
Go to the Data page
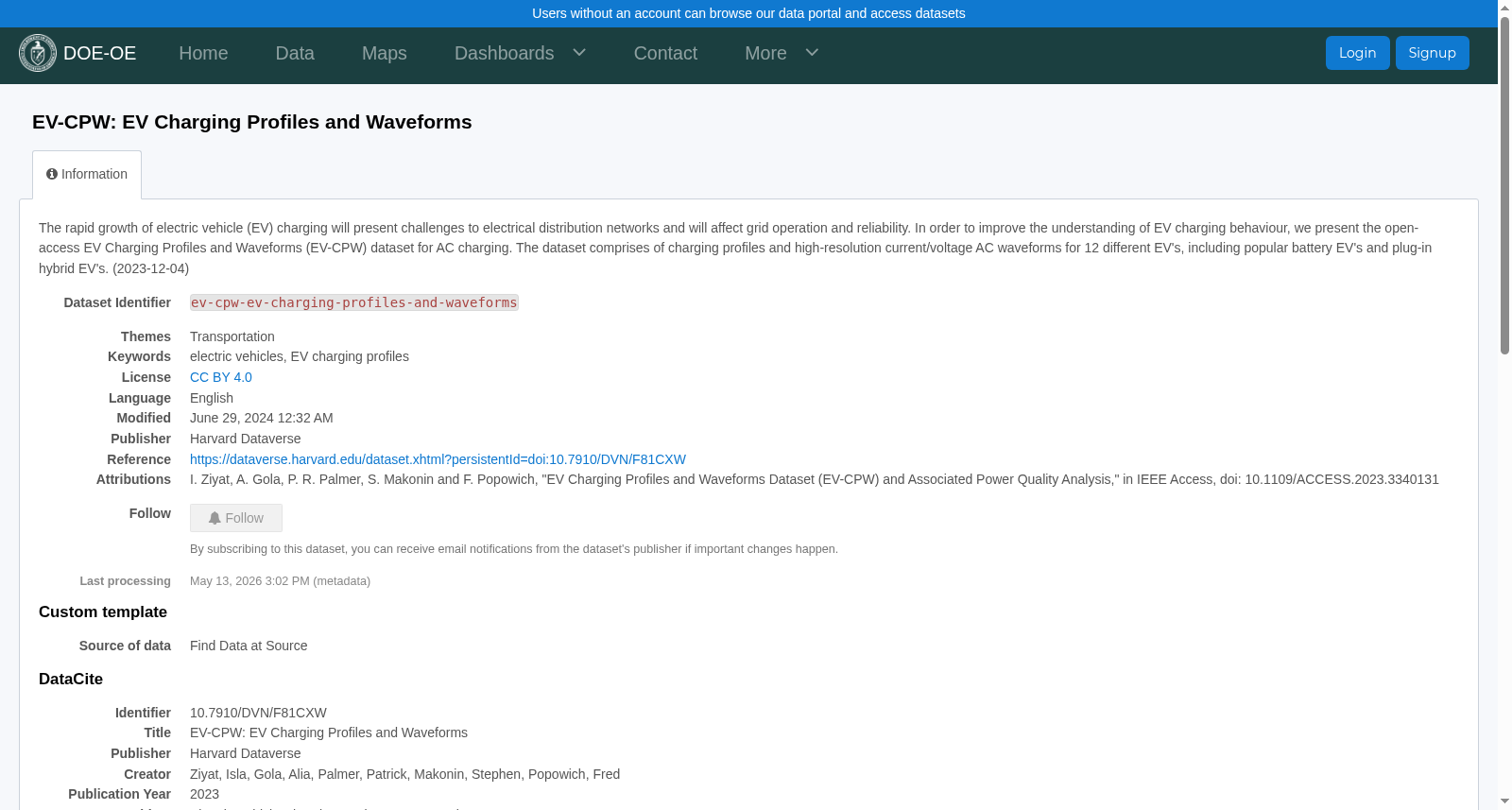click(295, 53)
